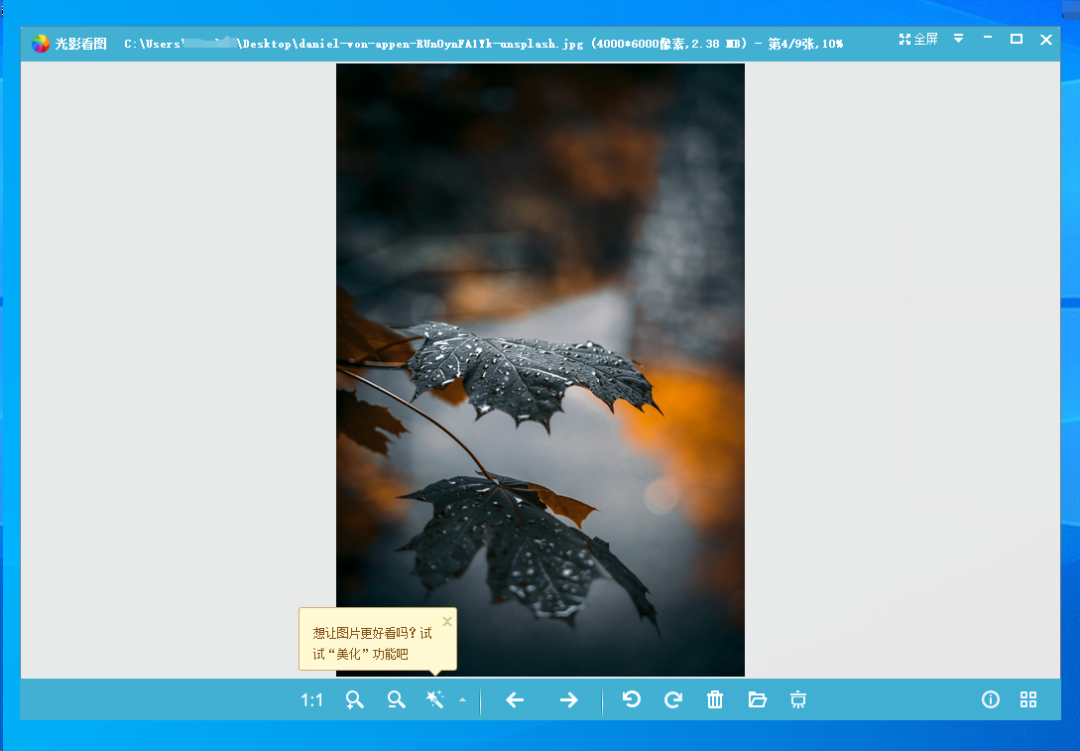Viewport: 1080px width, 751px height.
Task: Delete the current image with the trash icon
Action: coord(715,700)
